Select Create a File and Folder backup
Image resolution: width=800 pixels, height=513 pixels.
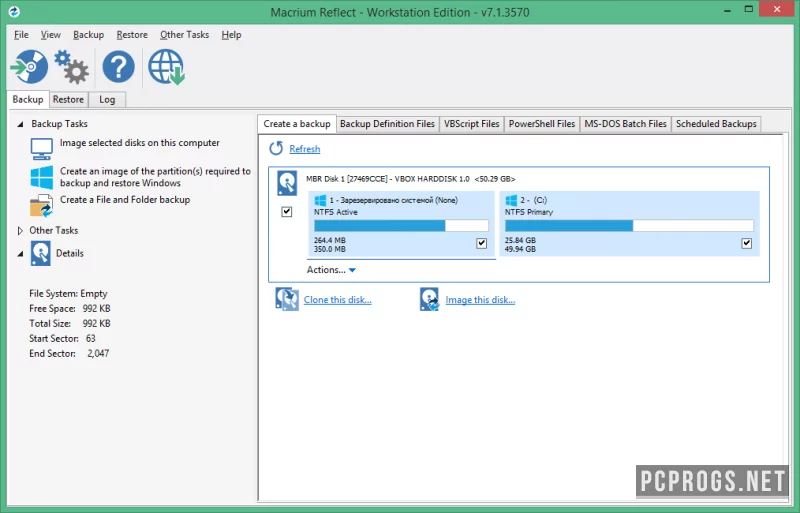pos(125,200)
